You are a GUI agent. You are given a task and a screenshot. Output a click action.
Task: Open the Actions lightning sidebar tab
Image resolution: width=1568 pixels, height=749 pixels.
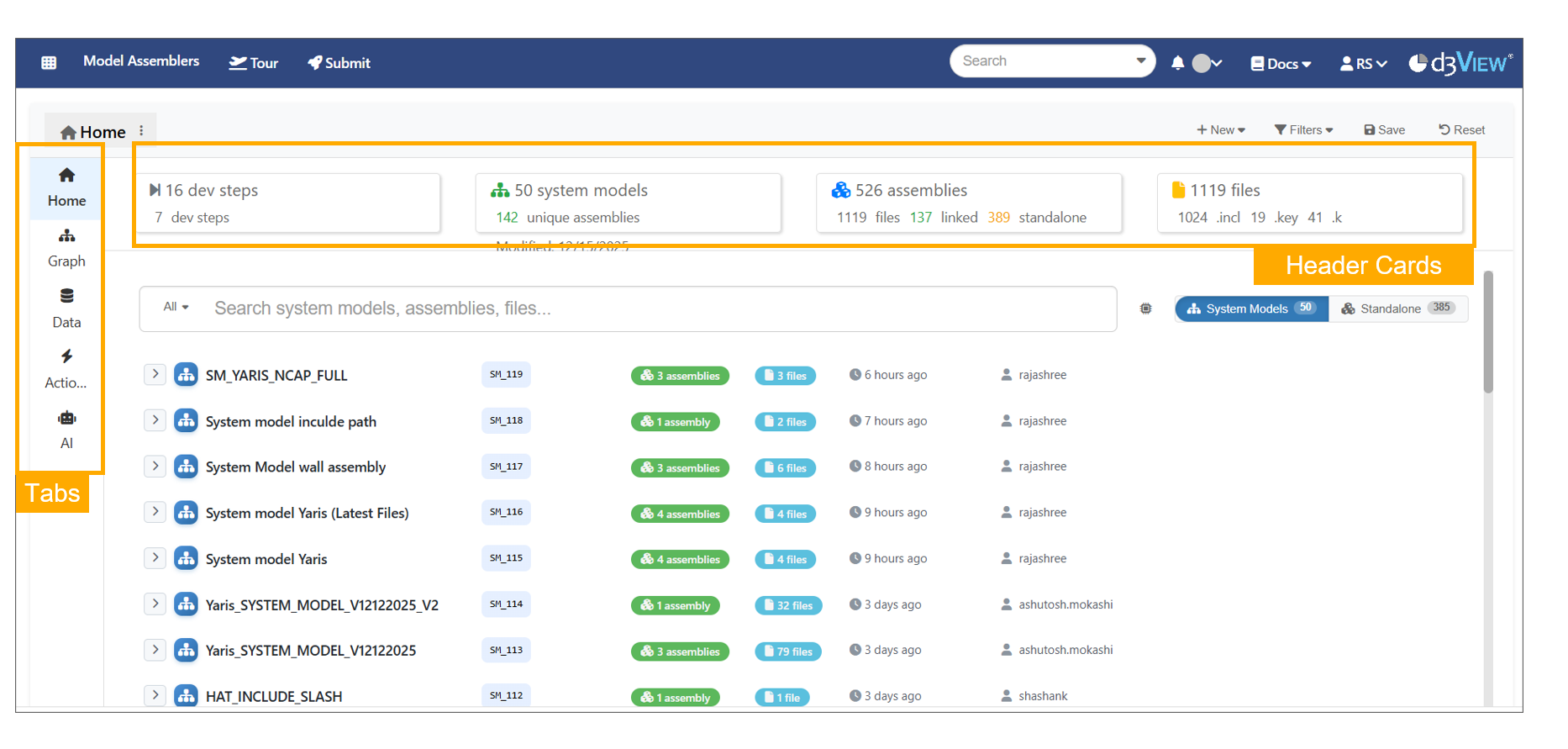[66, 369]
